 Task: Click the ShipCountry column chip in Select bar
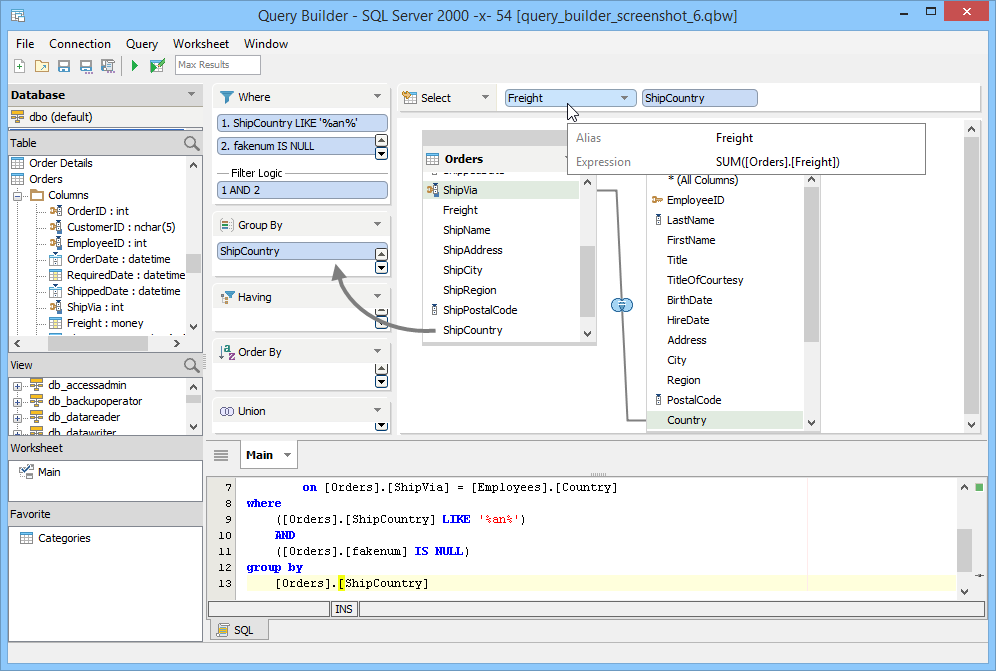(699, 98)
